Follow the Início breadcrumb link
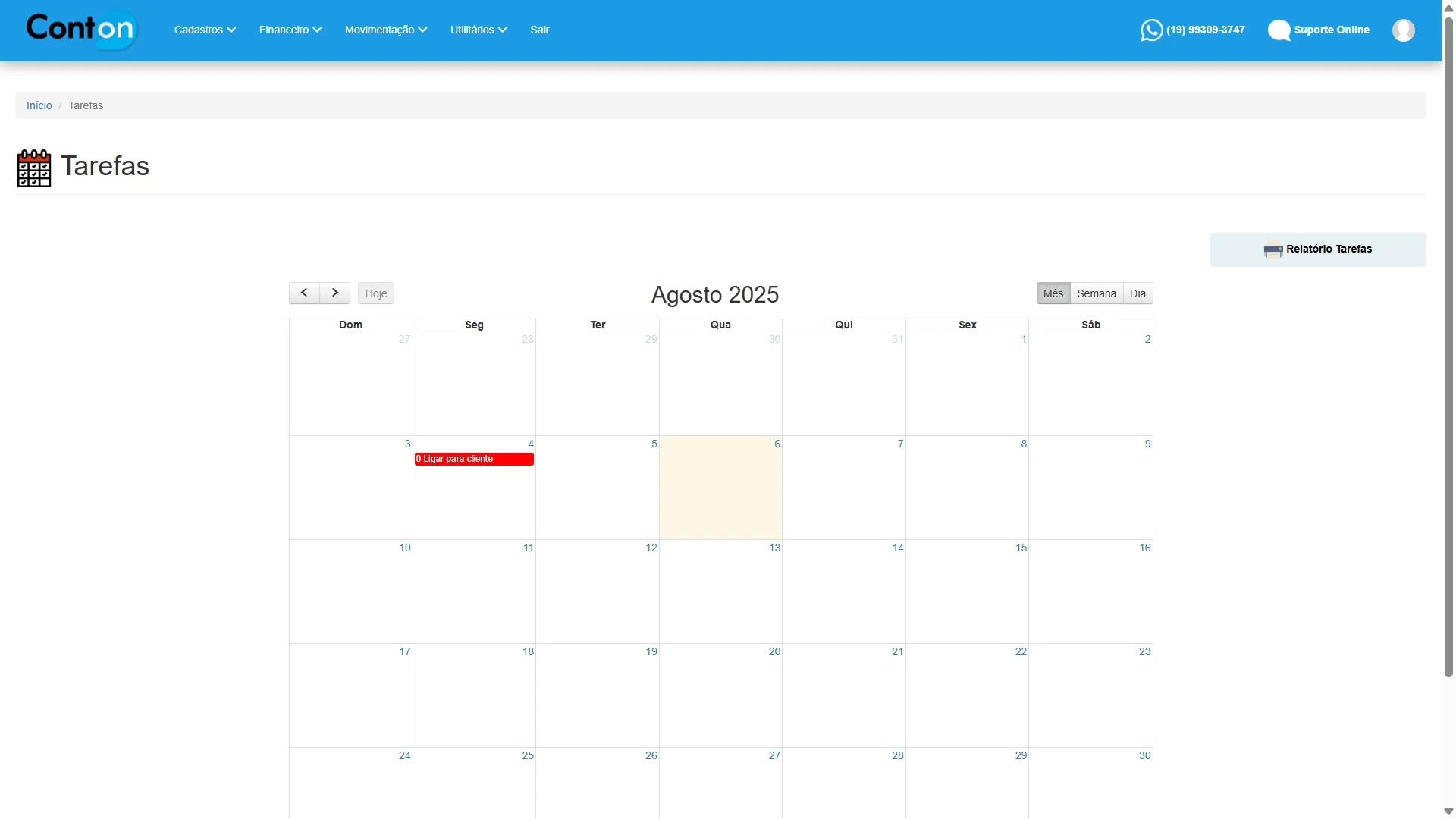Viewport: 1456px width, 819px height. pos(39,105)
